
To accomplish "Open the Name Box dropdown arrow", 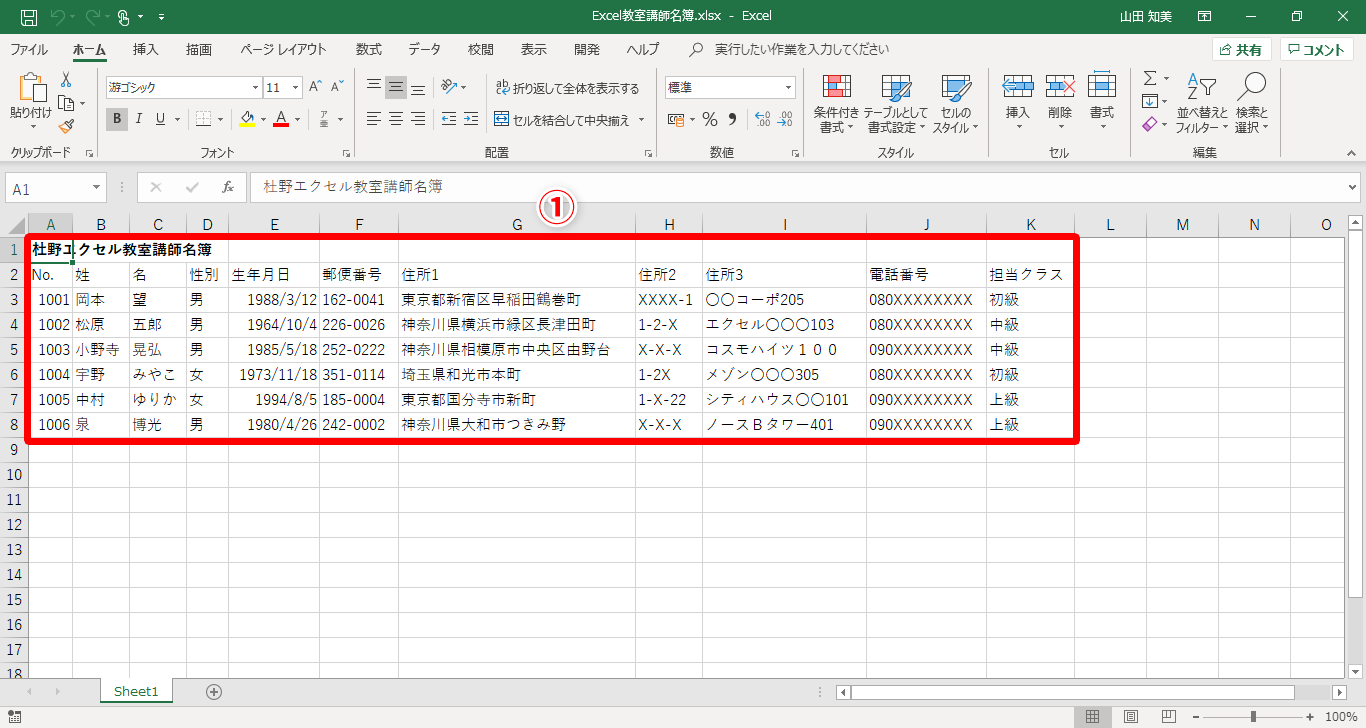I will [x=96, y=188].
